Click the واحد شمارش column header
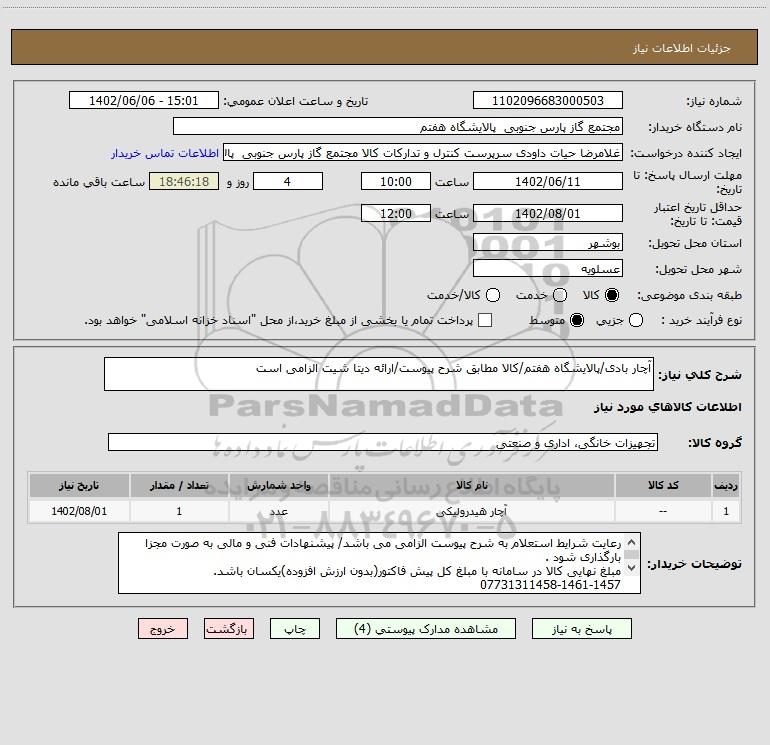 point(279,485)
